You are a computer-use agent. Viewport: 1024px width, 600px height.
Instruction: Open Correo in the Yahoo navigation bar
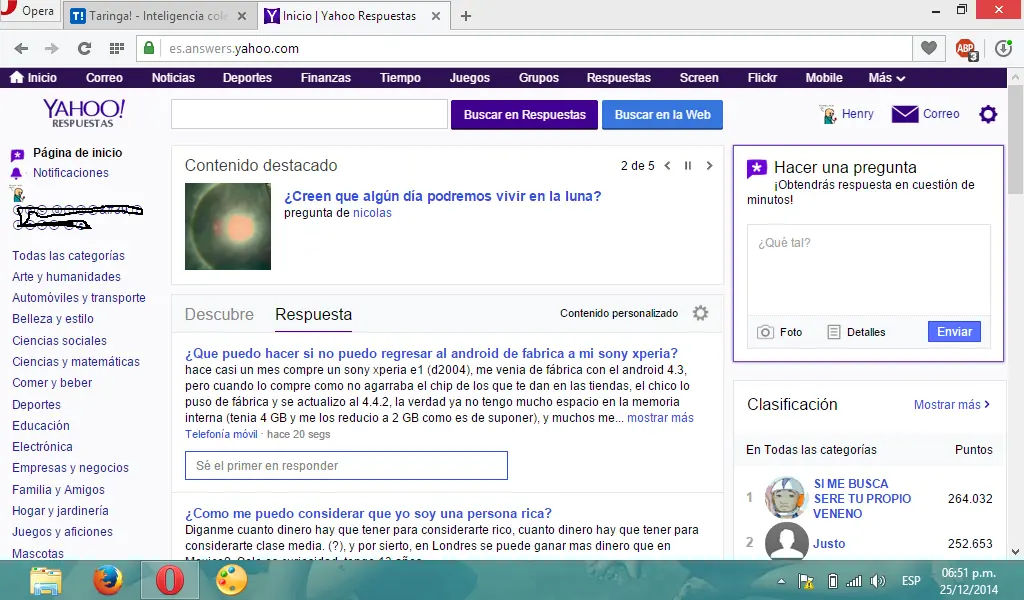[104, 78]
